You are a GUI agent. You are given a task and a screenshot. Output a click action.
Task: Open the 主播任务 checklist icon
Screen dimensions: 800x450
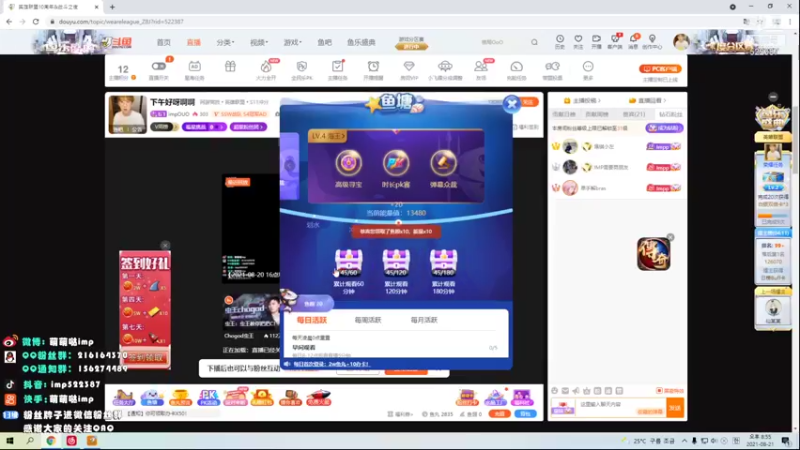[x=337, y=66]
